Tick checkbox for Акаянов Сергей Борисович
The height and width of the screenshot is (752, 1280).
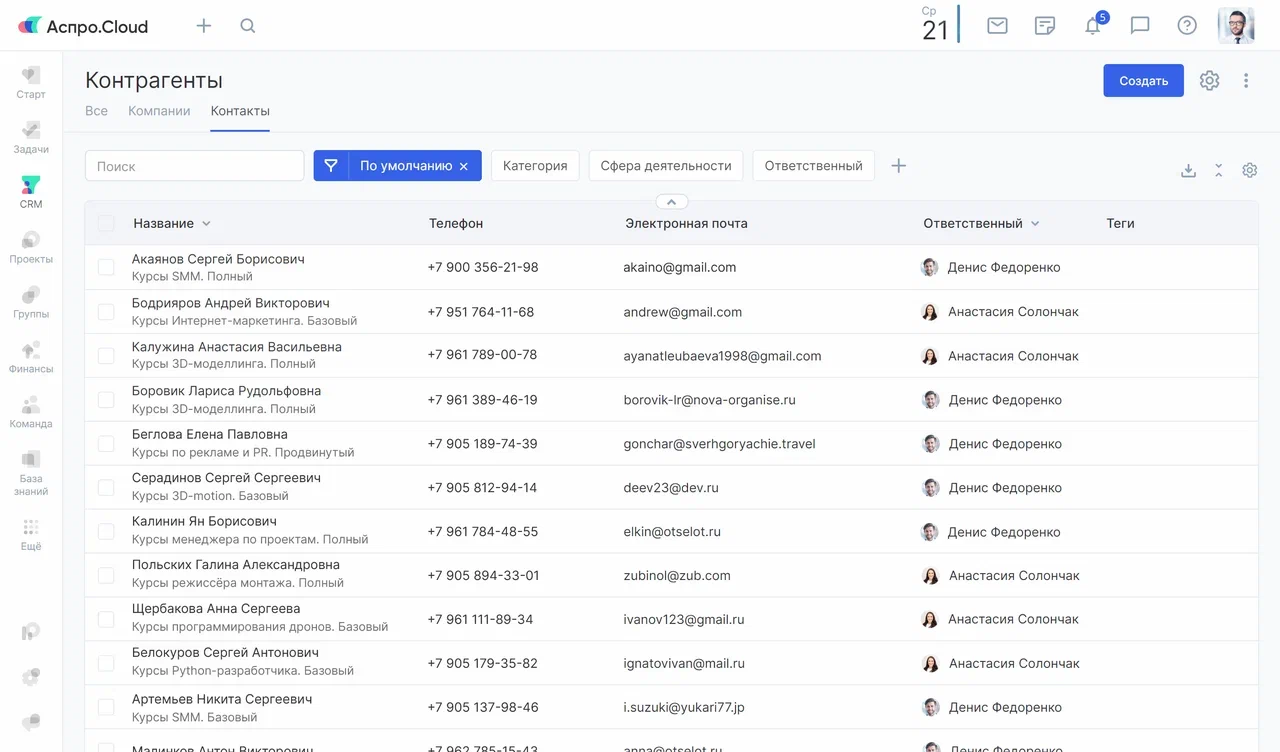(106, 268)
